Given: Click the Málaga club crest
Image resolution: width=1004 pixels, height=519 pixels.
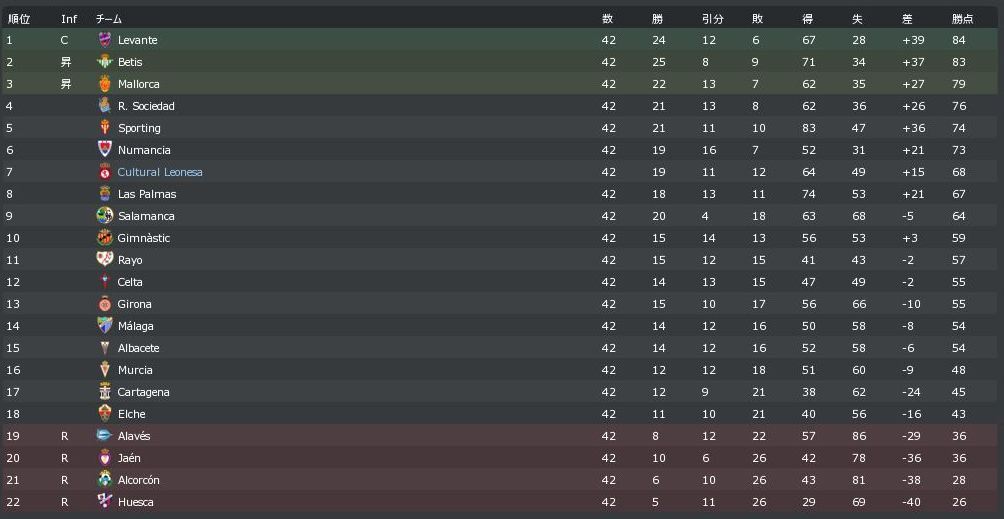Looking at the screenshot, I should coord(104,326).
